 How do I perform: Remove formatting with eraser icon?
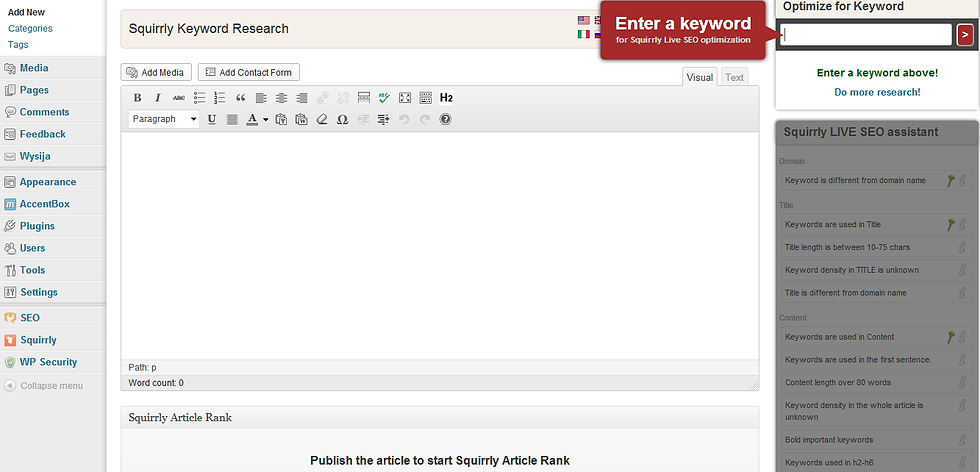[x=322, y=119]
